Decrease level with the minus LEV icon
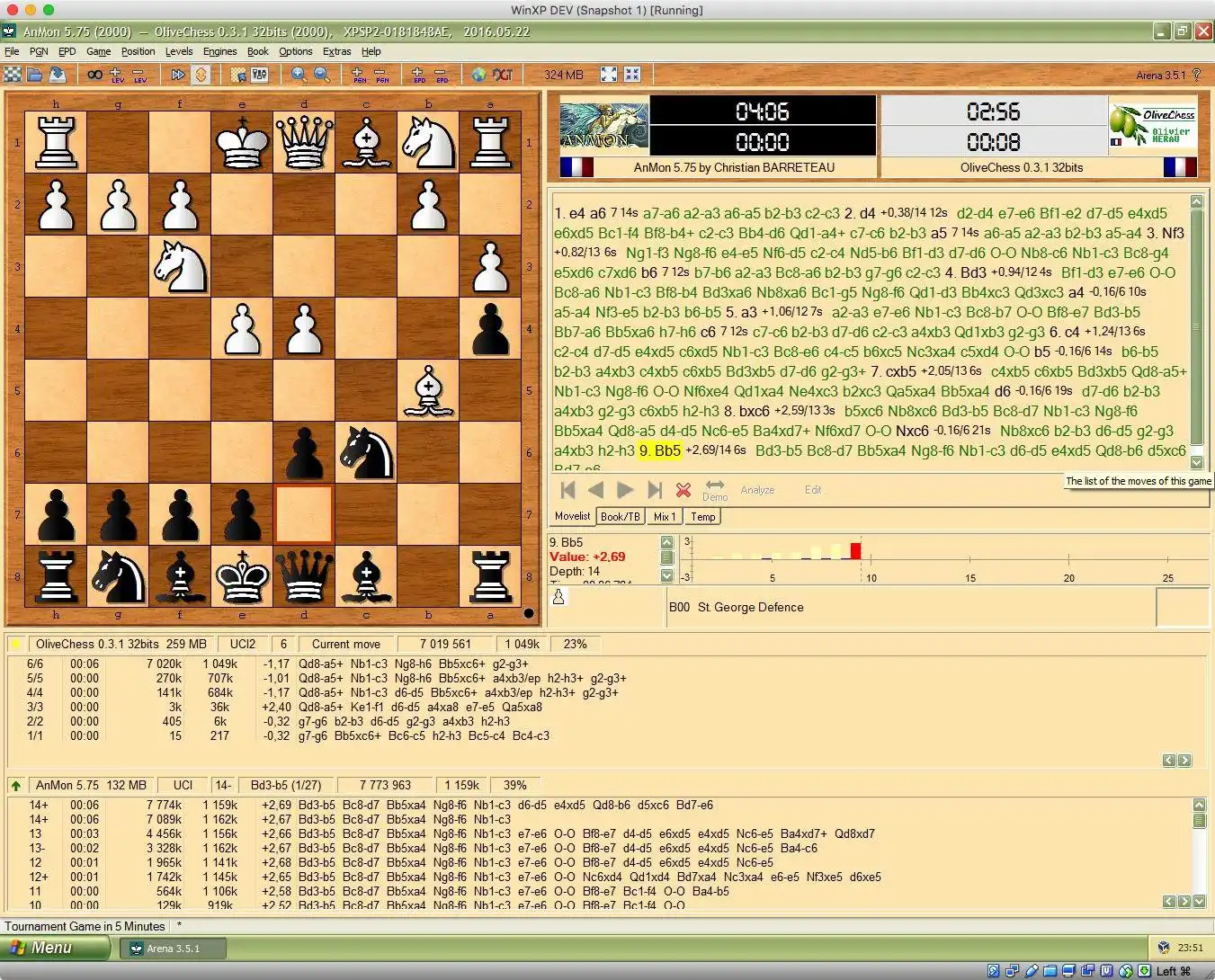The image size is (1215, 980). pos(139,75)
